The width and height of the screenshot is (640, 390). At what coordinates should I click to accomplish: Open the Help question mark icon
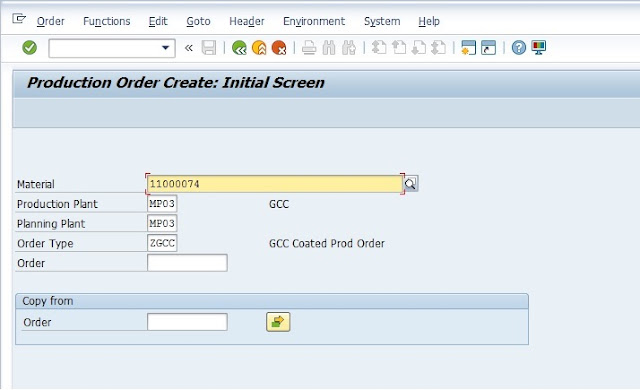tap(519, 48)
